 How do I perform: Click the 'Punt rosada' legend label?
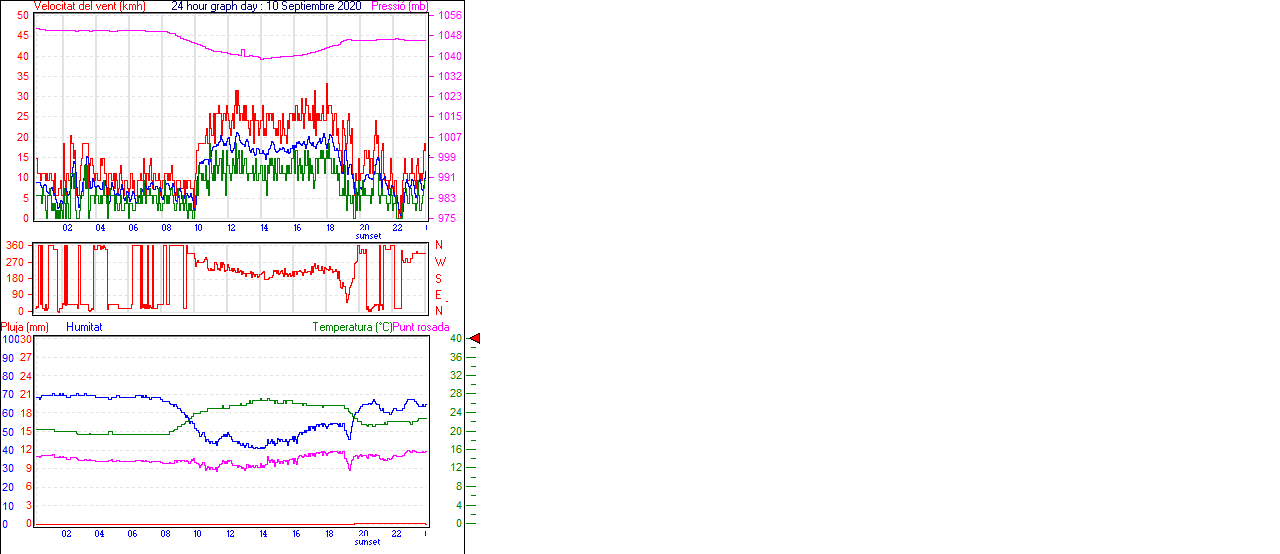(x=421, y=327)
